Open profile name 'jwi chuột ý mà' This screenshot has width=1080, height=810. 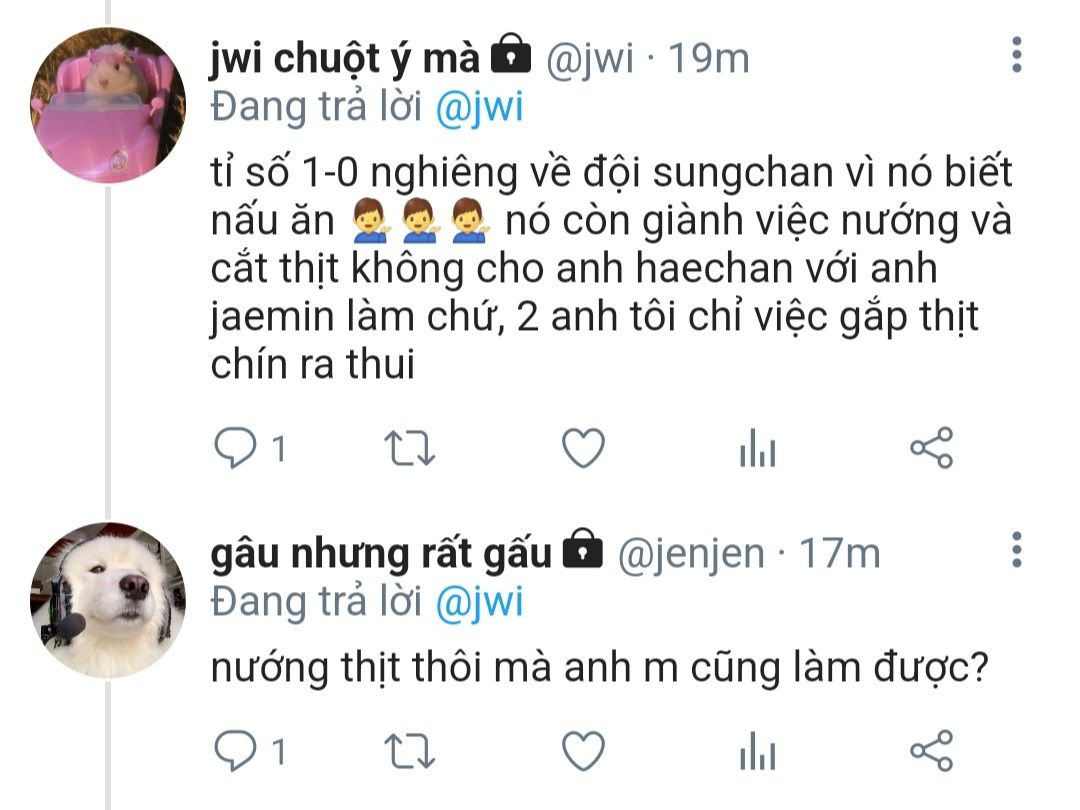pos(344,59)
